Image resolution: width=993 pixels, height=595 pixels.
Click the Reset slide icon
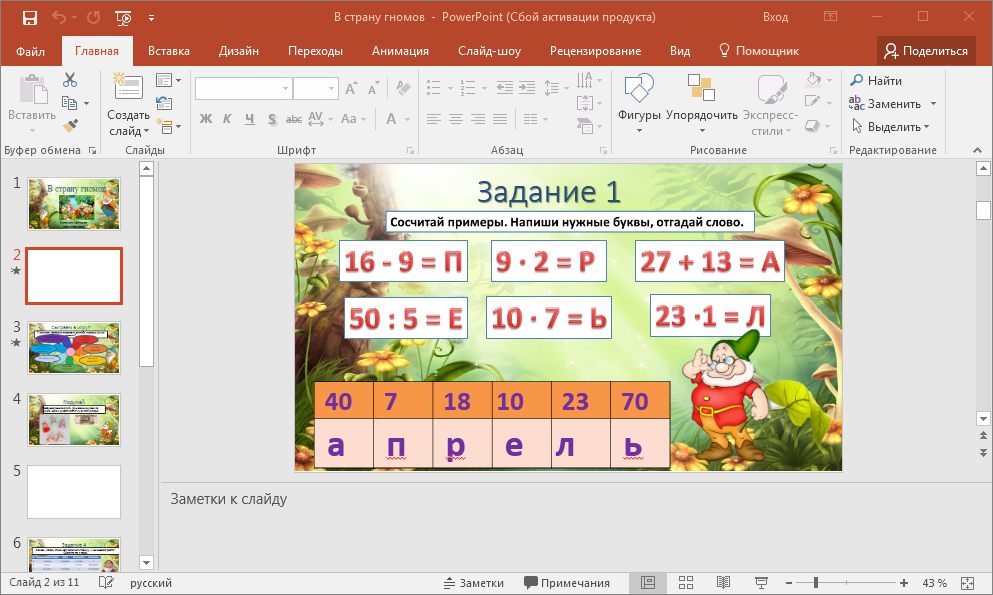[x=163, y=103]
